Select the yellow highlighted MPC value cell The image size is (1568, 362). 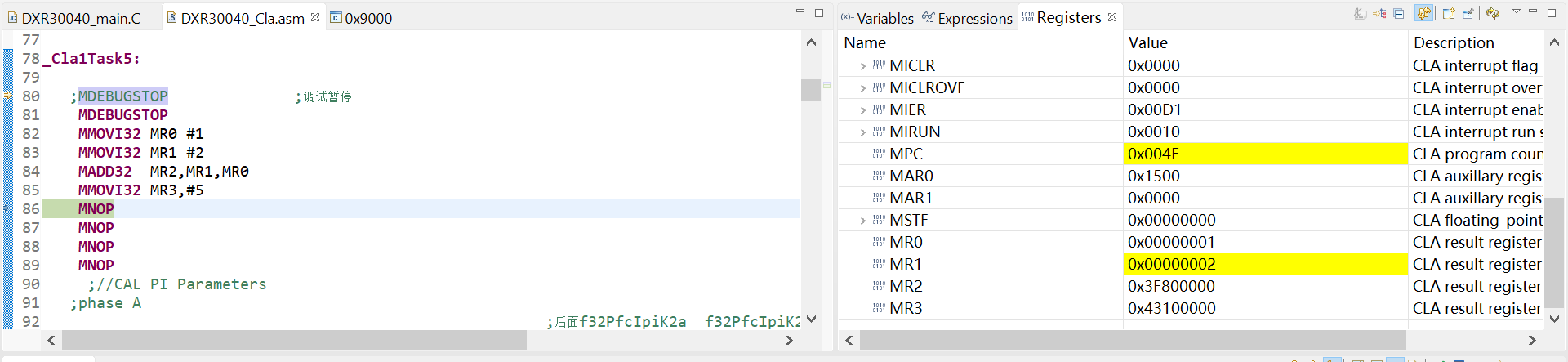(x=1264, y=154)
